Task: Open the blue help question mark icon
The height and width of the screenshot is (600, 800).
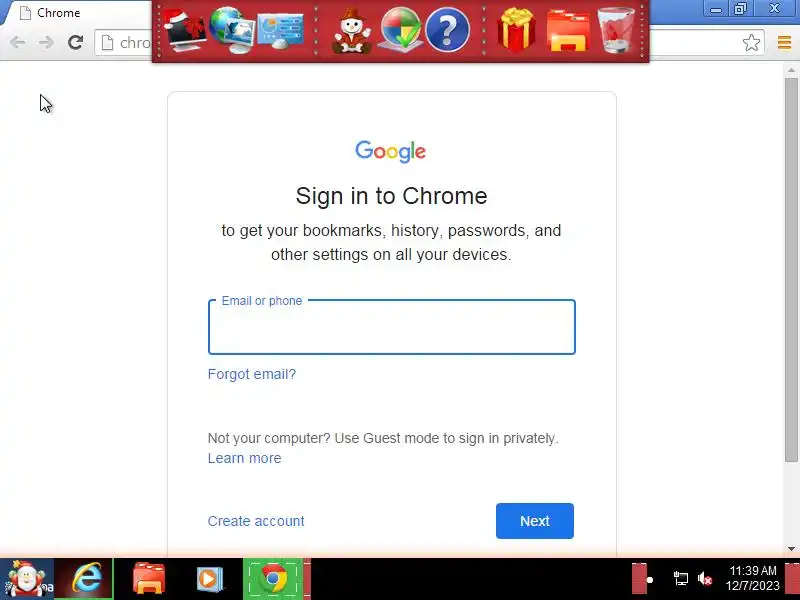Action: (447, 31)
